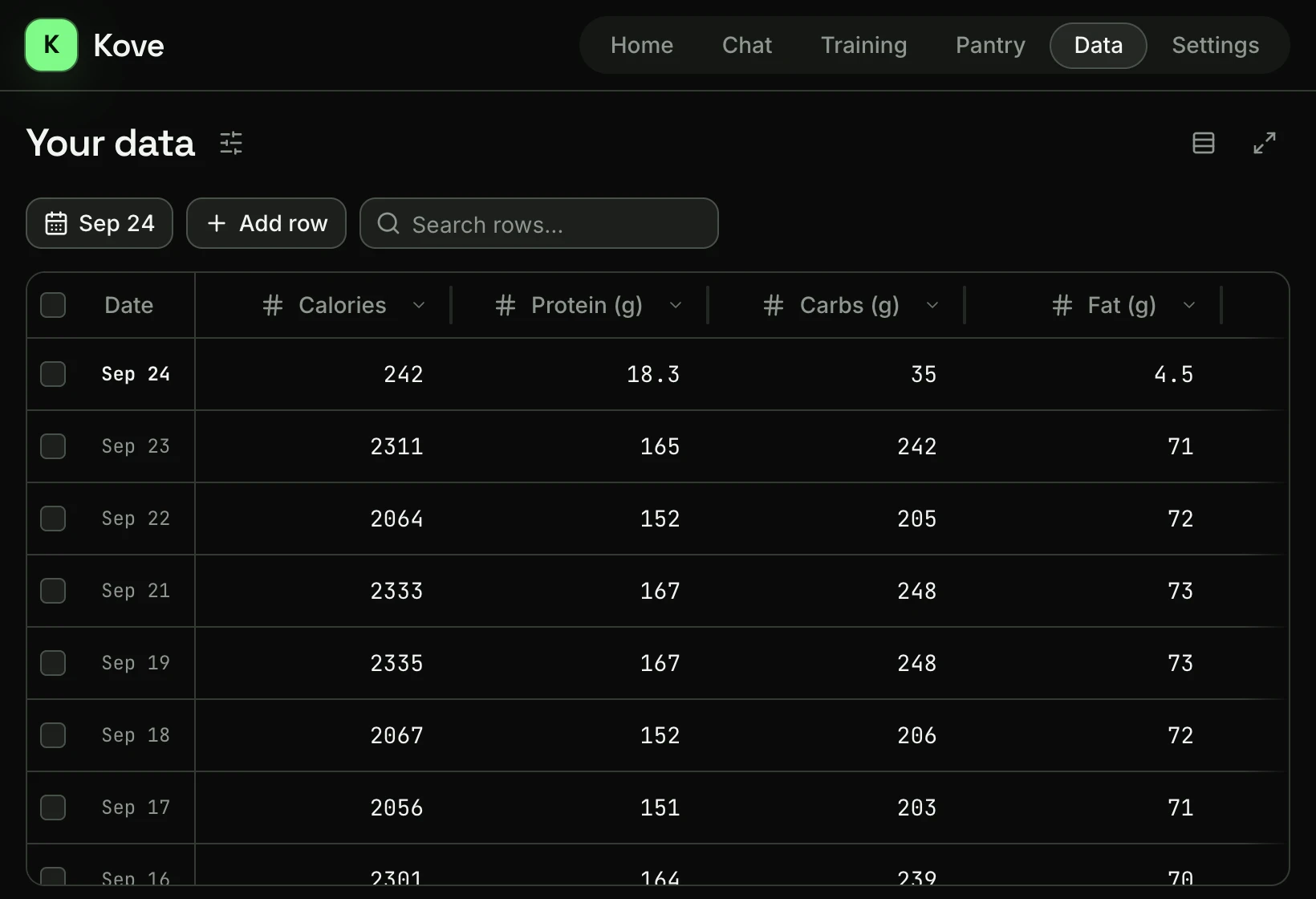Open the Protein (g) column dropdown chevron

(x=676, y=305)
